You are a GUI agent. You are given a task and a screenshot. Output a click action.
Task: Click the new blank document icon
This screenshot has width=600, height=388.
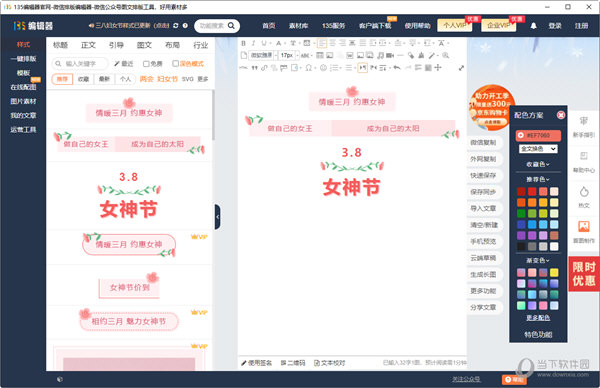coord(244,55)
